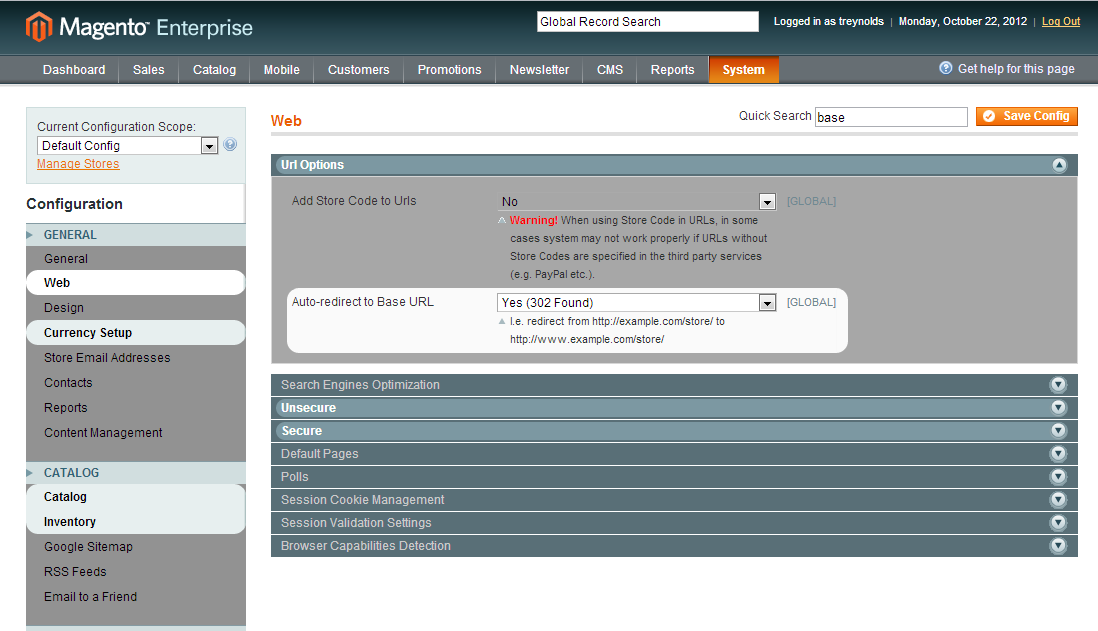This screenshot has height=631, width=1098.
Task: Open Auto-redirect to Base URL dropdown
Action: point(637,303)
